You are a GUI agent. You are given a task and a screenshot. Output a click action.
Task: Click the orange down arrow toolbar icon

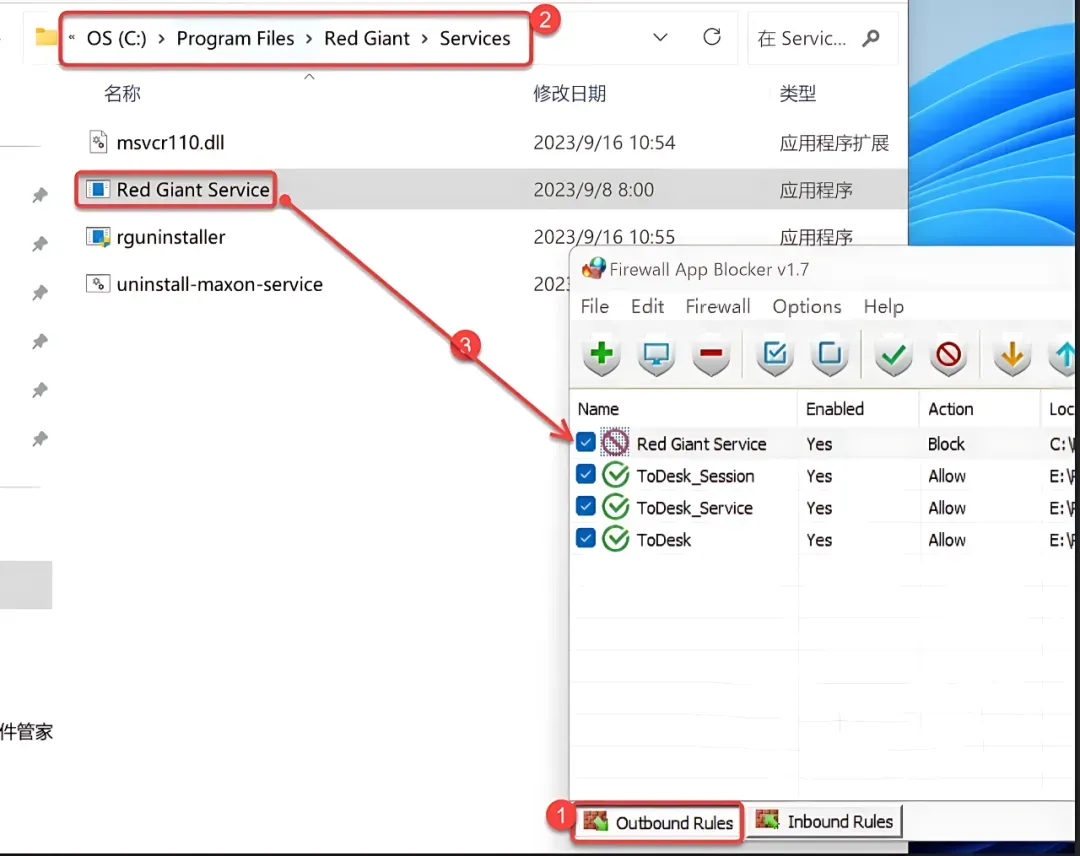[x=1012, y=355]
